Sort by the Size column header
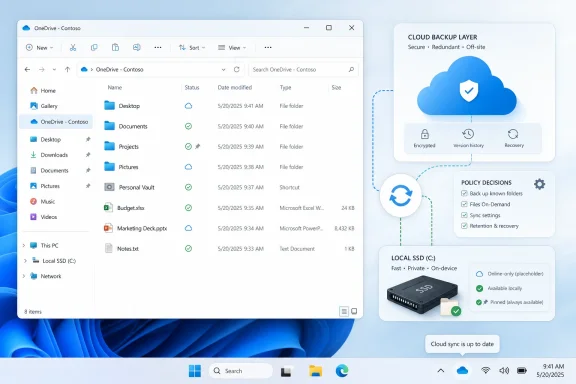Image resolution: width=576 pixels, height=384 pixels. pyautogui.click(x=336, y=87)
